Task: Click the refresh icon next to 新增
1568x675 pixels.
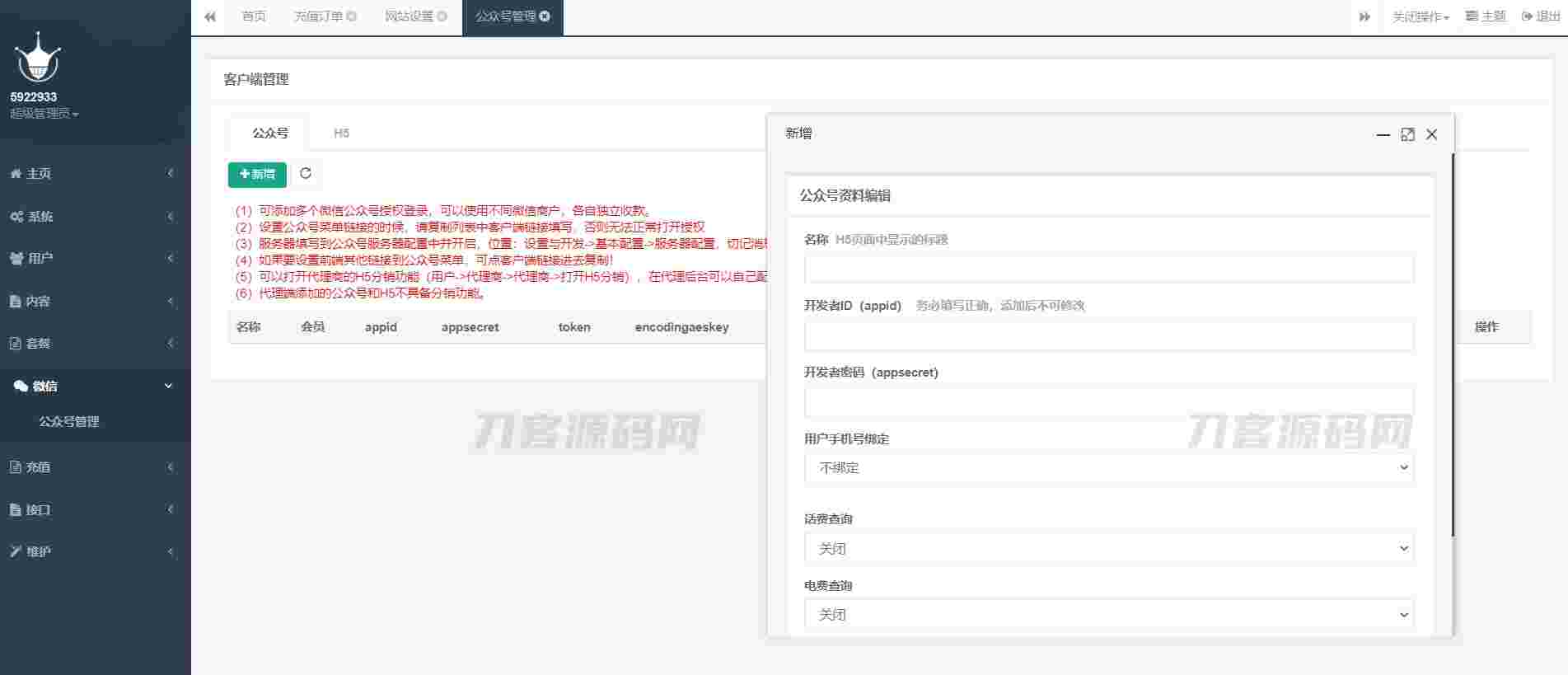Action: coord(306,174)
